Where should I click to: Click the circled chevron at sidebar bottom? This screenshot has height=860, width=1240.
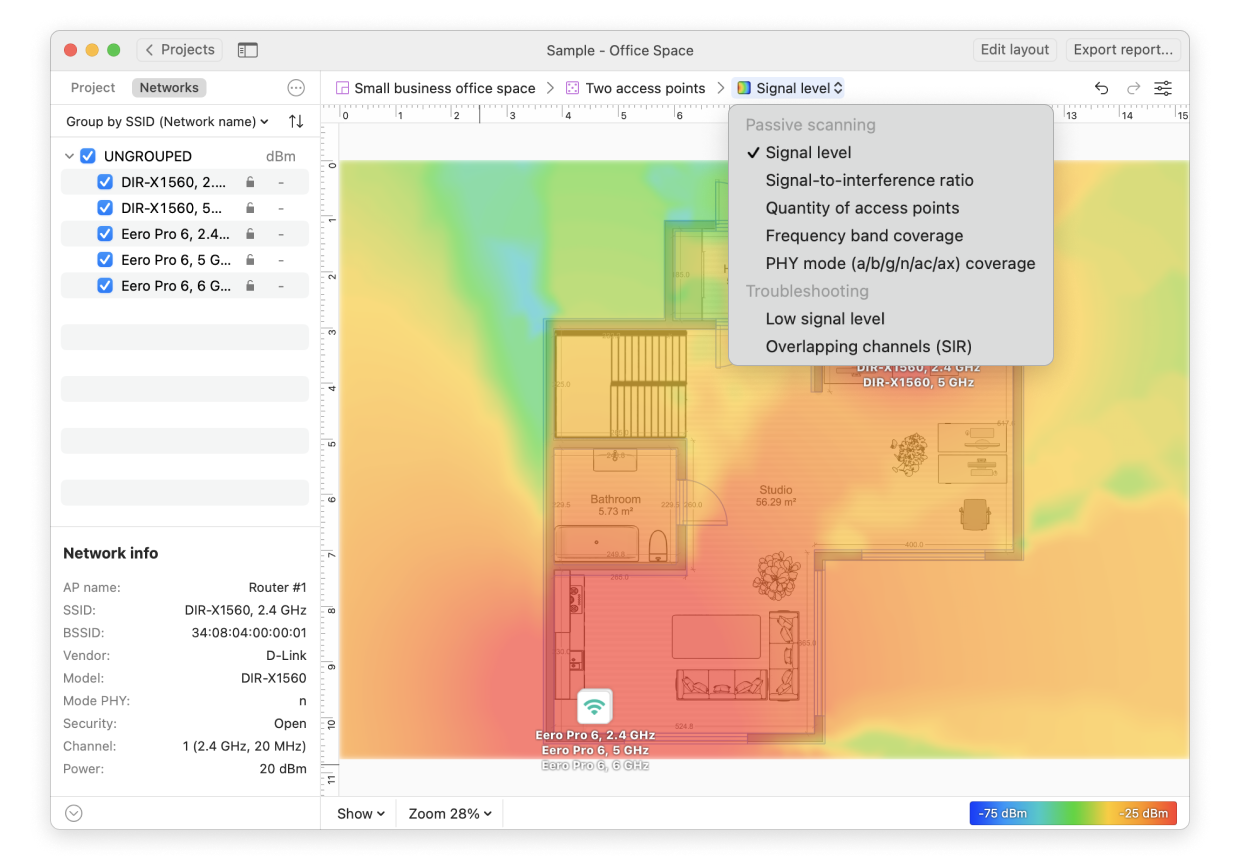pos(73,813)
